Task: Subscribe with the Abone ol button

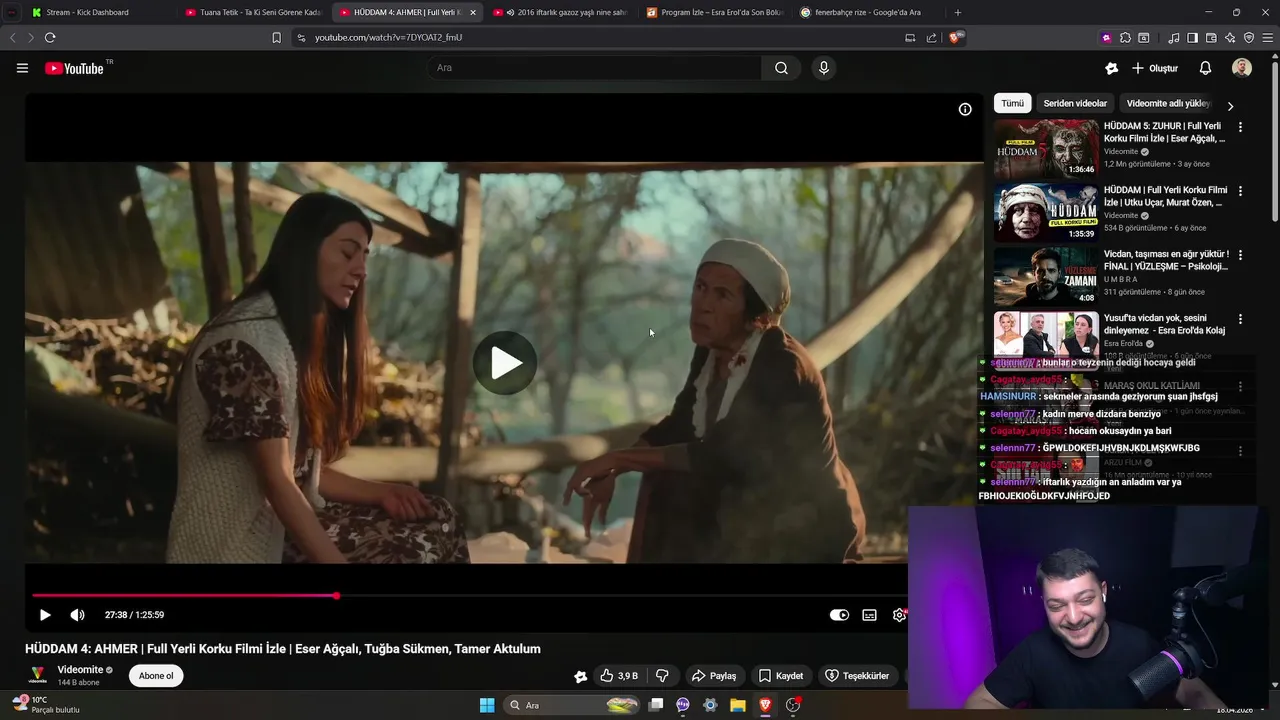Action: [156, 676]
